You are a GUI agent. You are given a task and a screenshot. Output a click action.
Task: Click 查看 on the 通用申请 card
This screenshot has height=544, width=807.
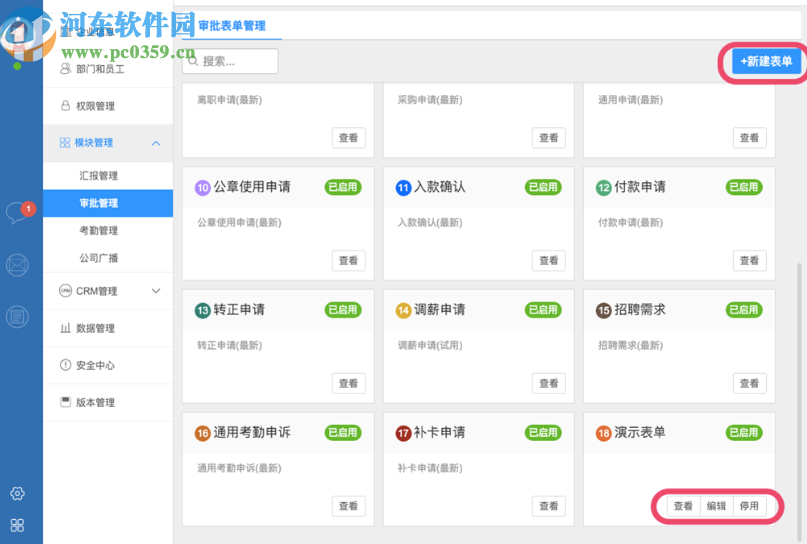click(749, 137)
